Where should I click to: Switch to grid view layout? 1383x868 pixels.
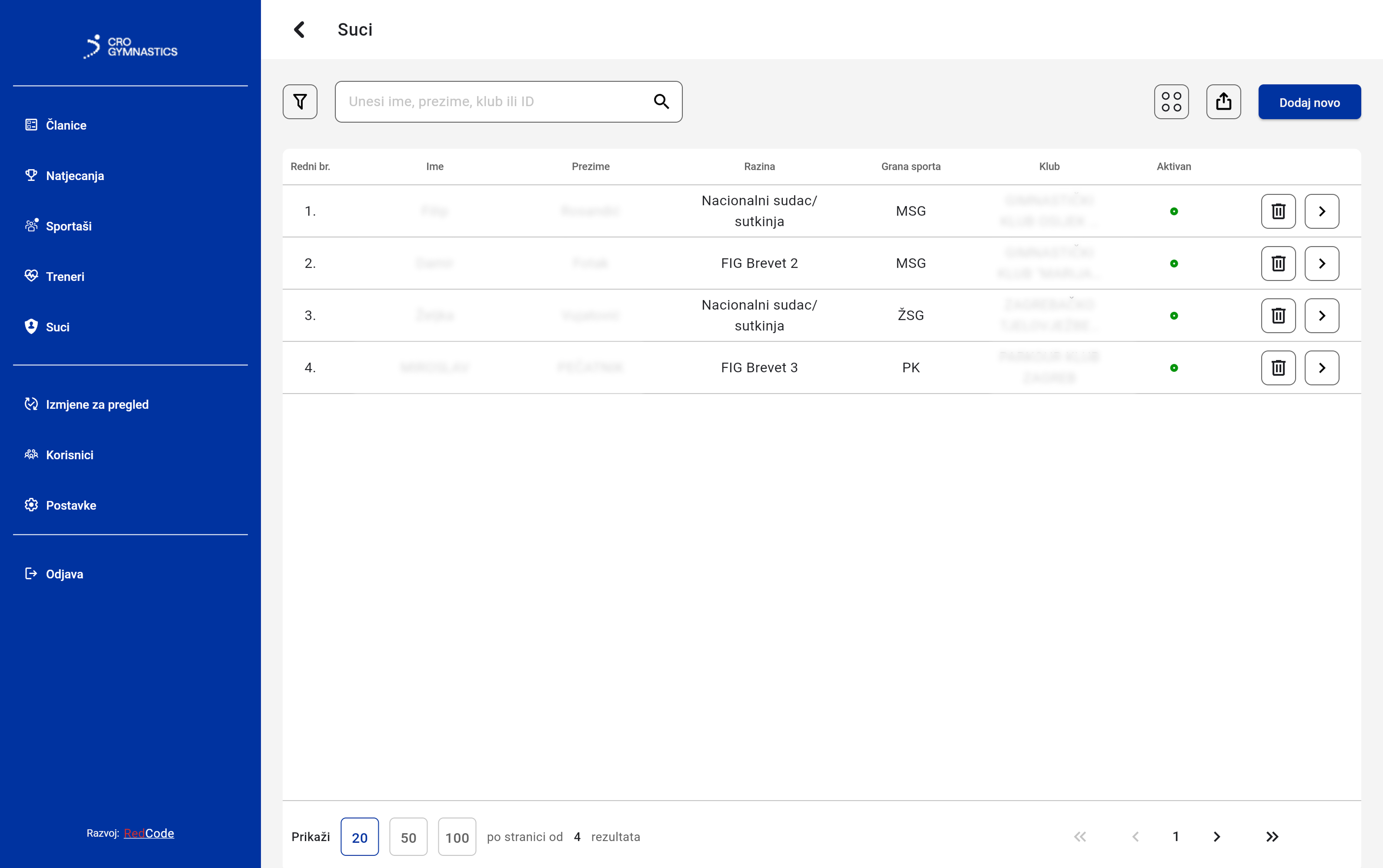1171,102
